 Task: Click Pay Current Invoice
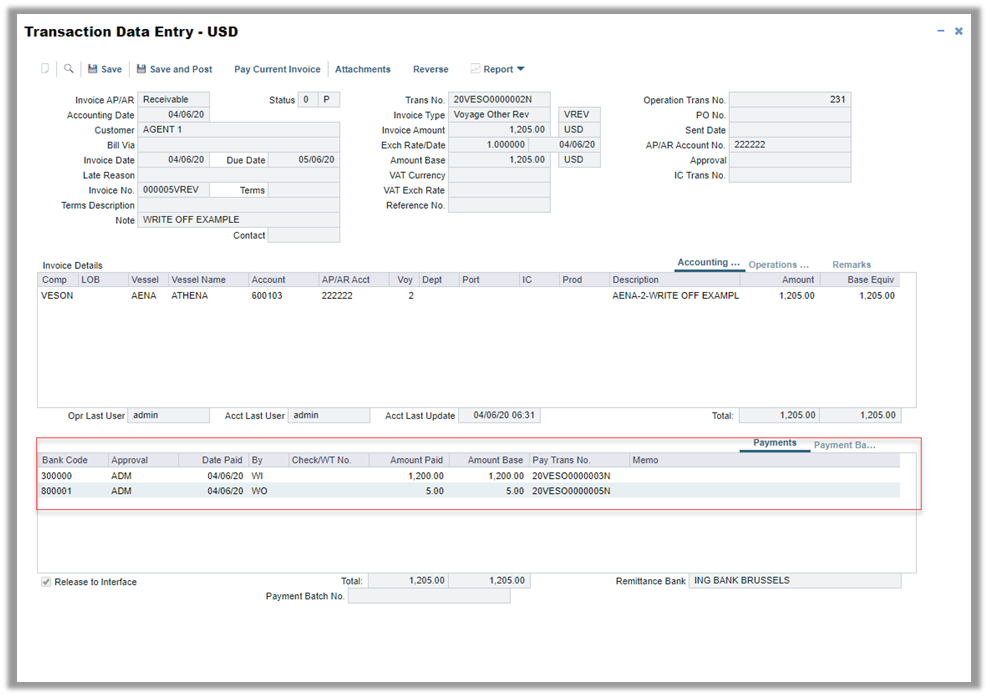pyautogui.click(x=277, y=69)
